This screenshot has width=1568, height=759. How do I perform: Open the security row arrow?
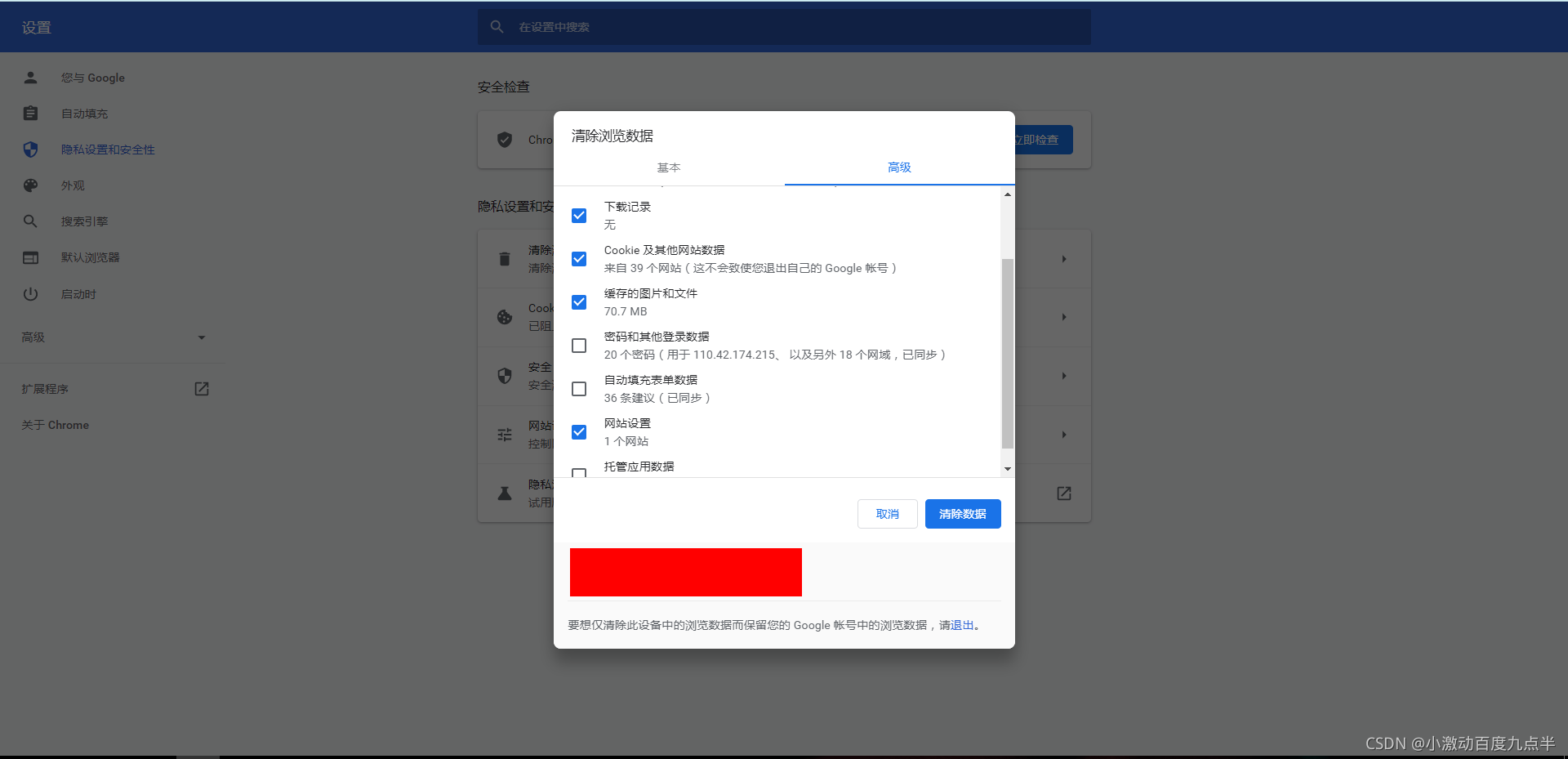[1064, 376]
